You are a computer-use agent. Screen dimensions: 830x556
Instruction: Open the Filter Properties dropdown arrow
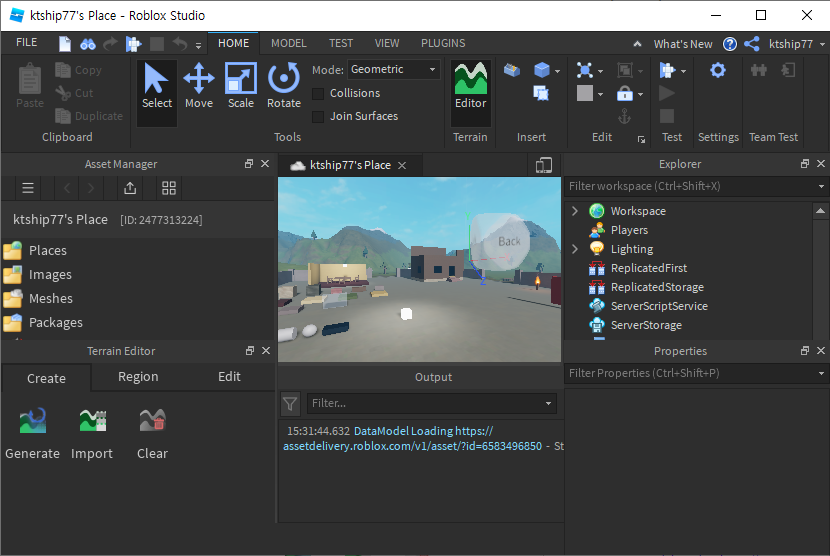pos(821,373)
